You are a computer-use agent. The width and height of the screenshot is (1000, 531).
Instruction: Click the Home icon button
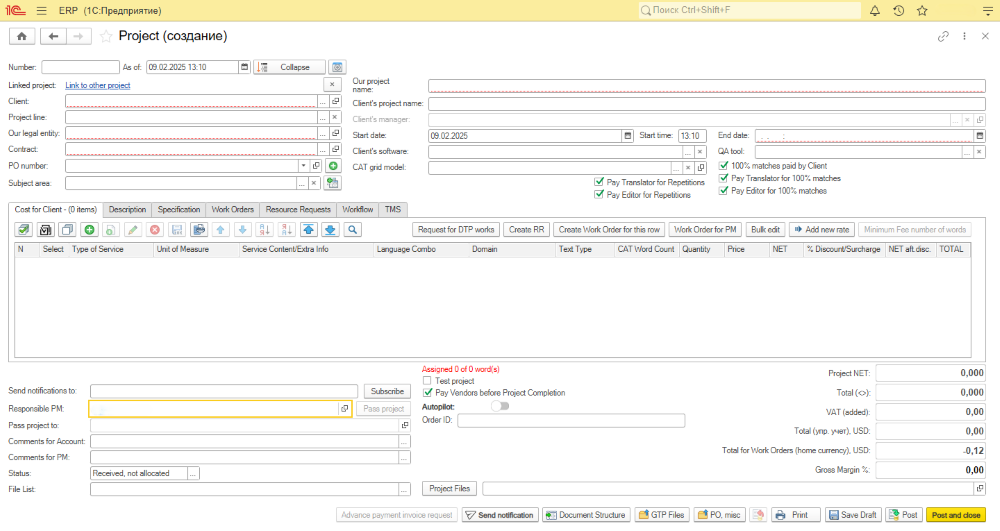coord(21,36)
